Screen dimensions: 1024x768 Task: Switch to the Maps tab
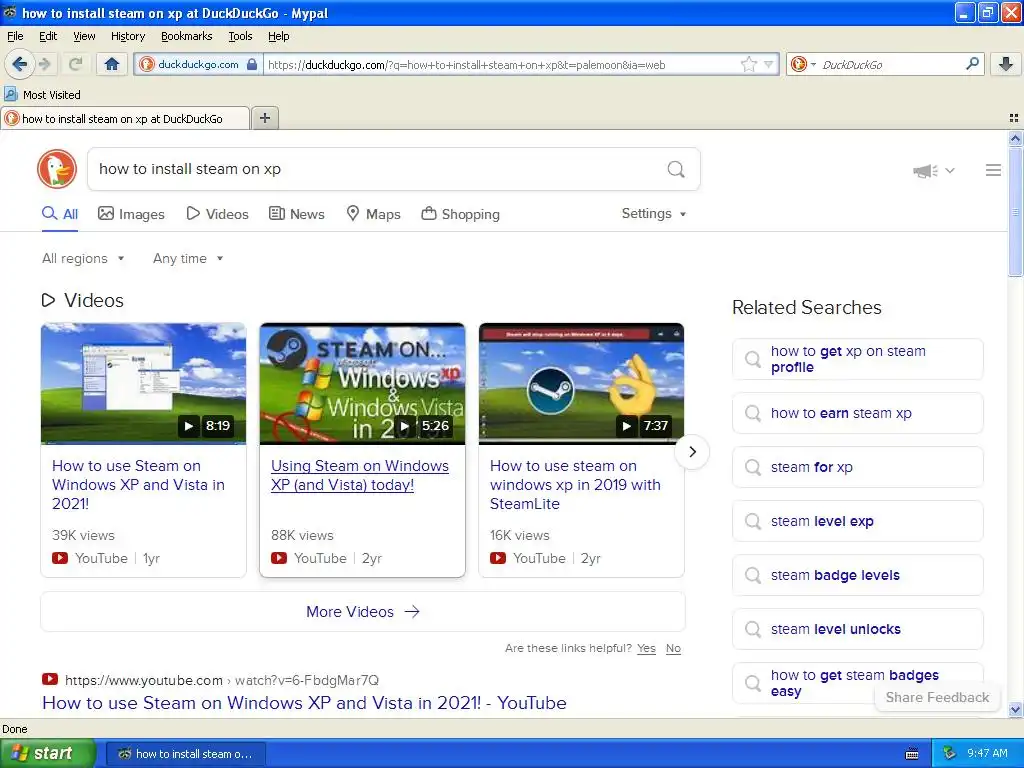point(374,214)
